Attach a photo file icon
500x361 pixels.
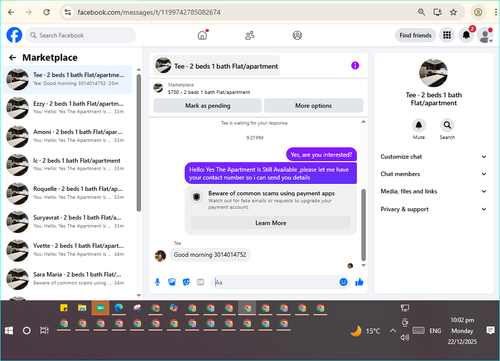172,282
